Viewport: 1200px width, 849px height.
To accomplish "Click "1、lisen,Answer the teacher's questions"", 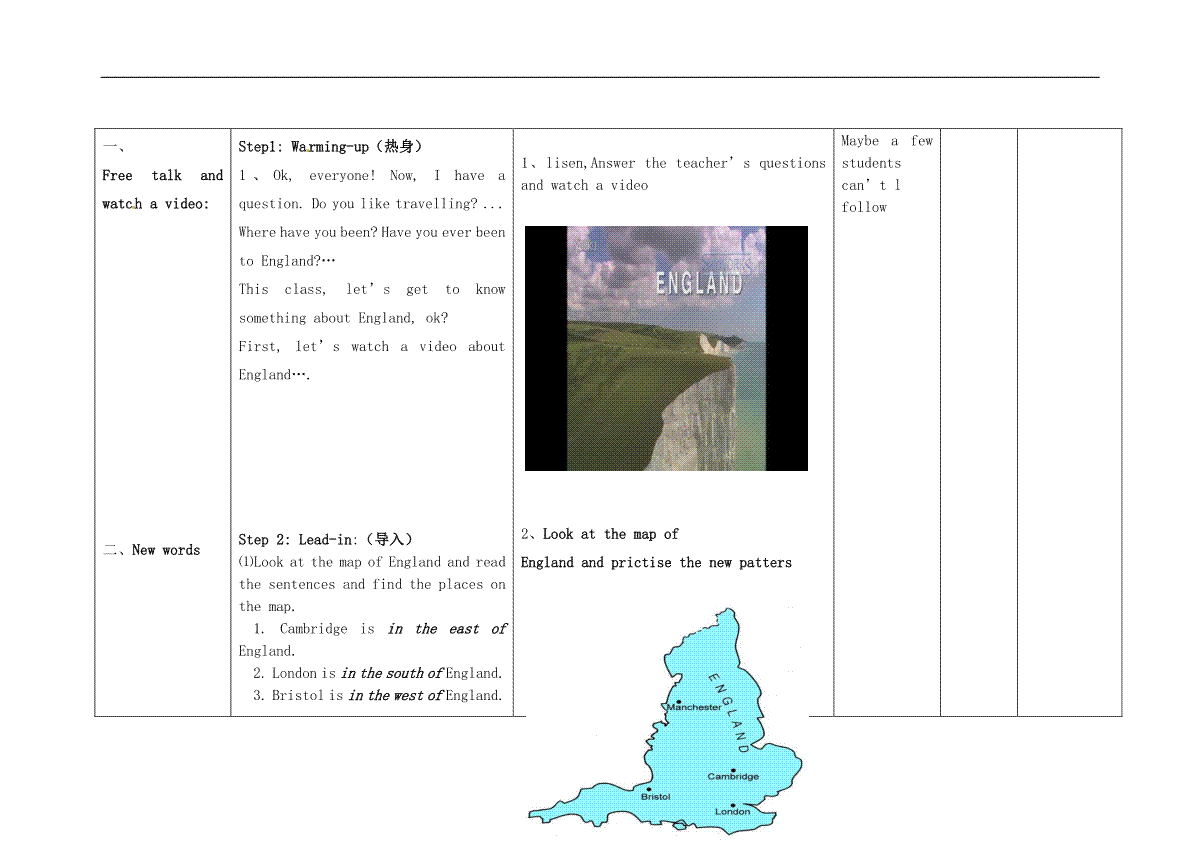I will click(x=674, y=163).
